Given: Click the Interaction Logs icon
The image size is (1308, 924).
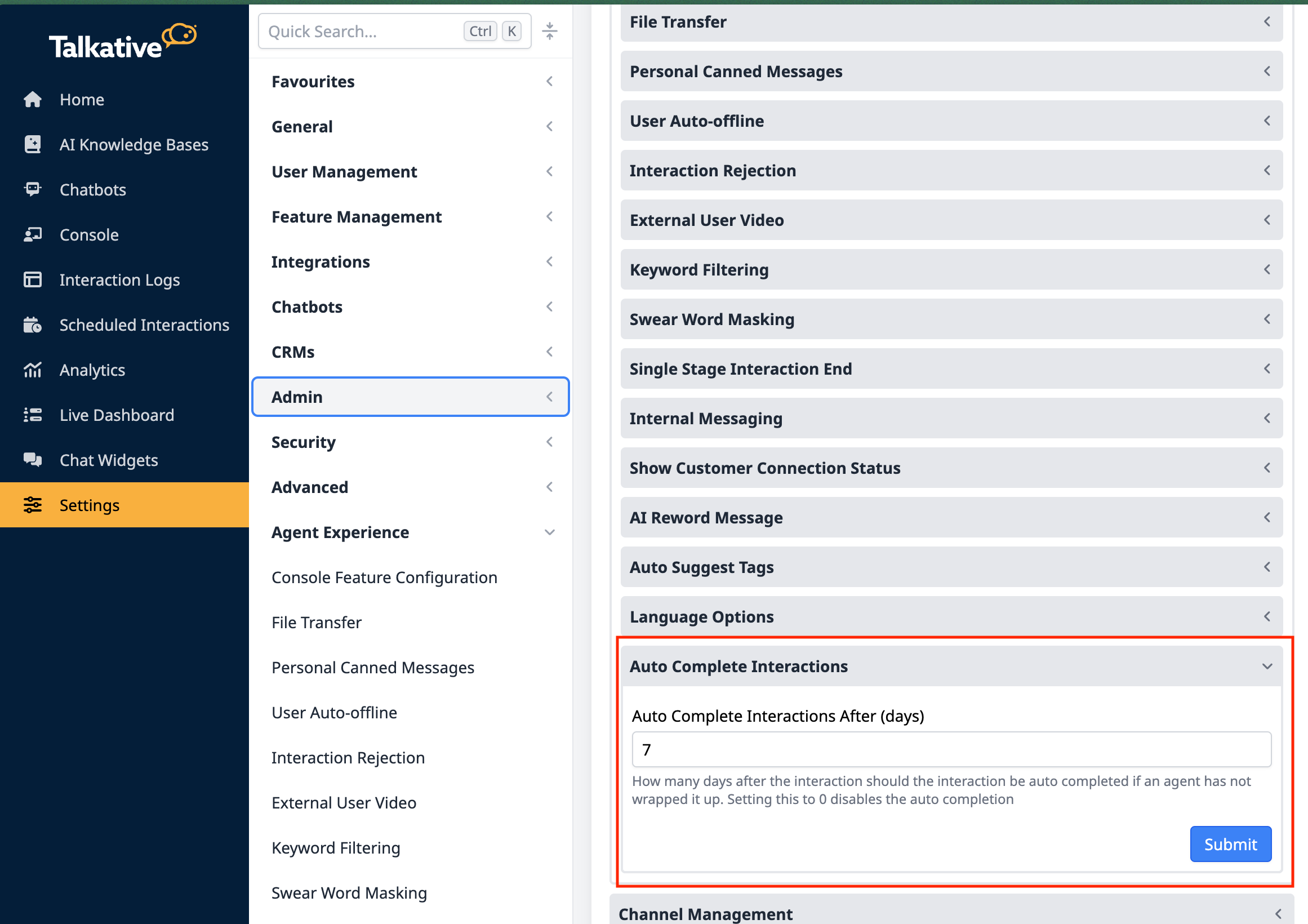Looking at the screenshot, I should [33, 279].
